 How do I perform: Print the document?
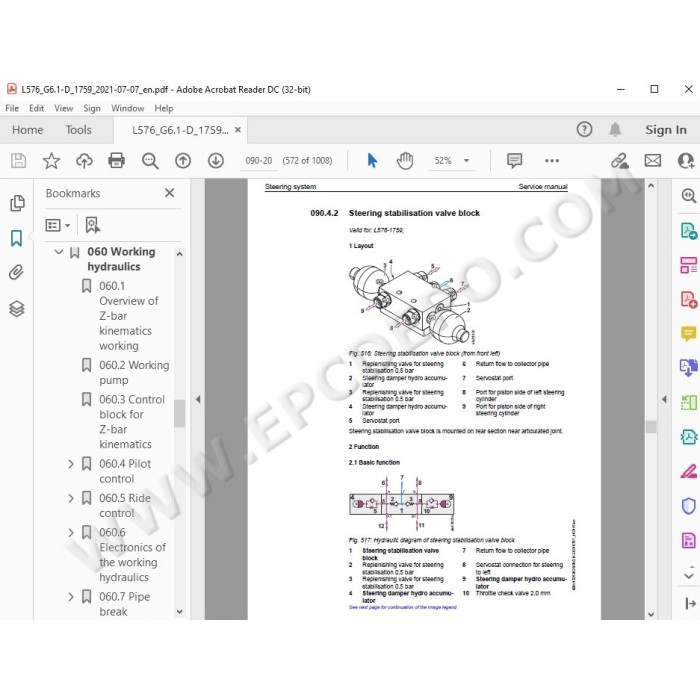pos(117,161)
